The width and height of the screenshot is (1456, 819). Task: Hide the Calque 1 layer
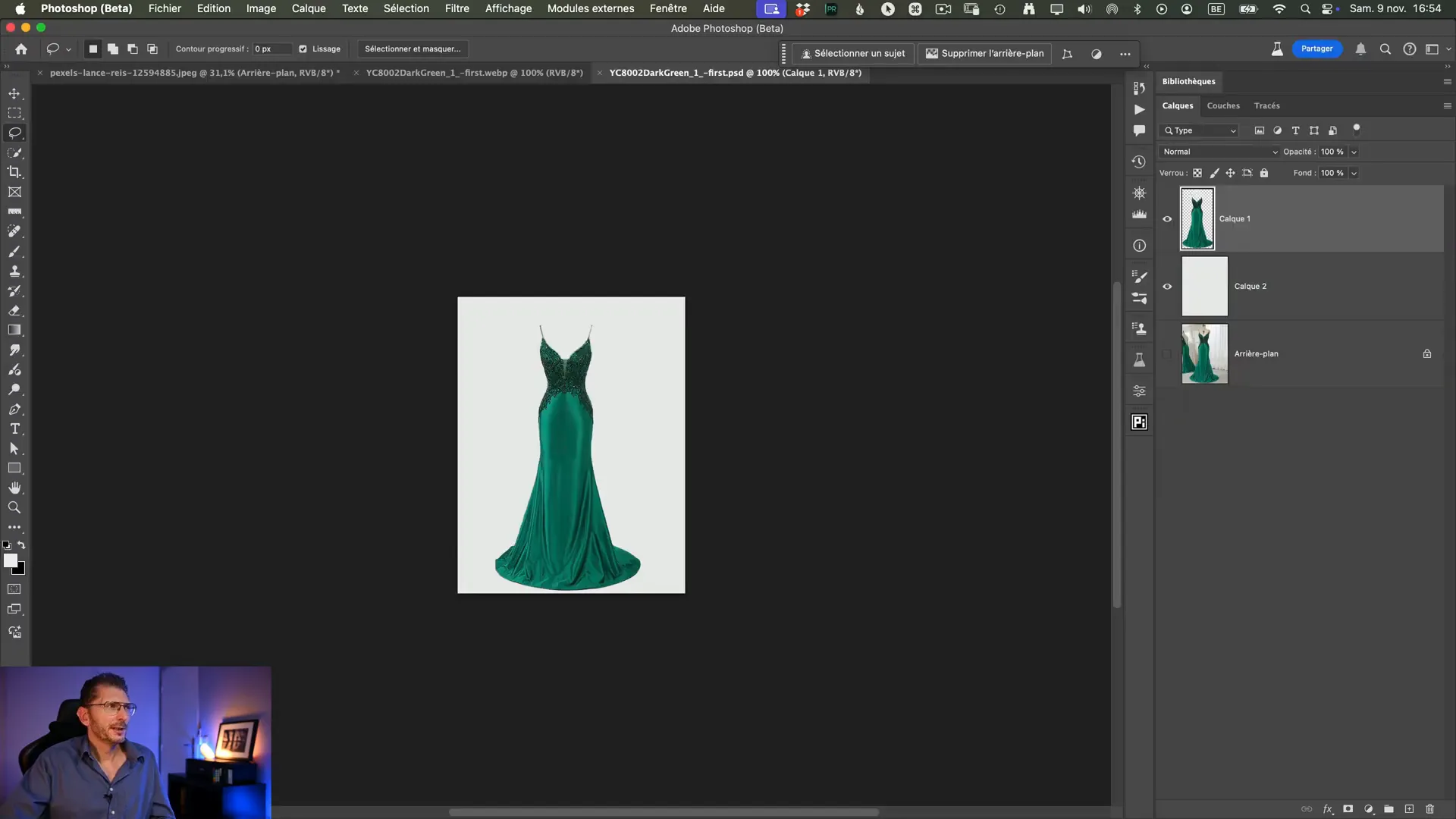pos(1167,219)
